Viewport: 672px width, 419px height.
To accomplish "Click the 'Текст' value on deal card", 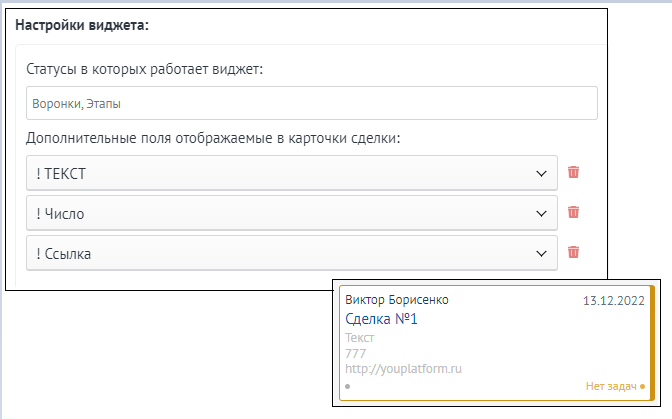I will coord(359,338).
